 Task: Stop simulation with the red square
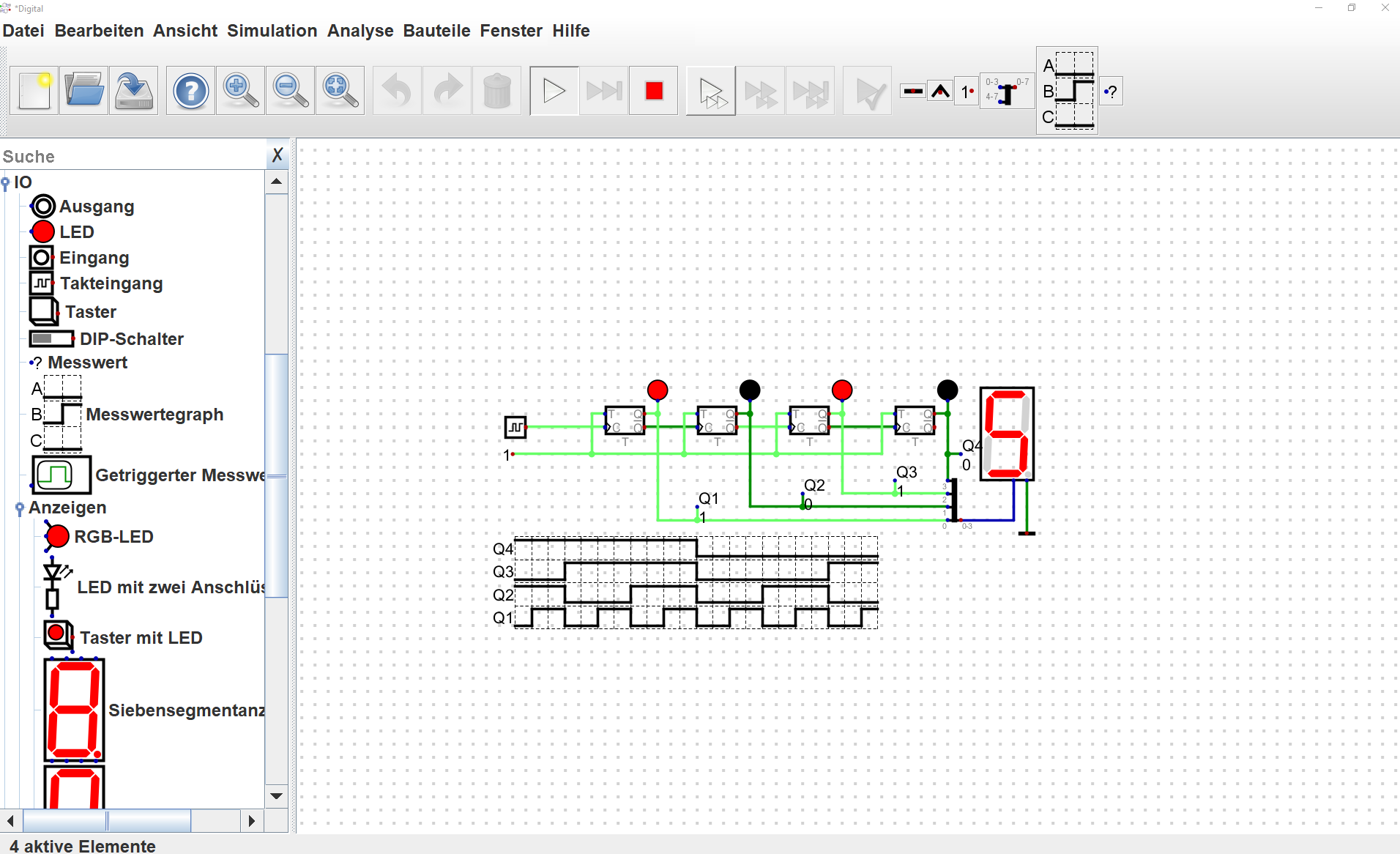(654, 91)
